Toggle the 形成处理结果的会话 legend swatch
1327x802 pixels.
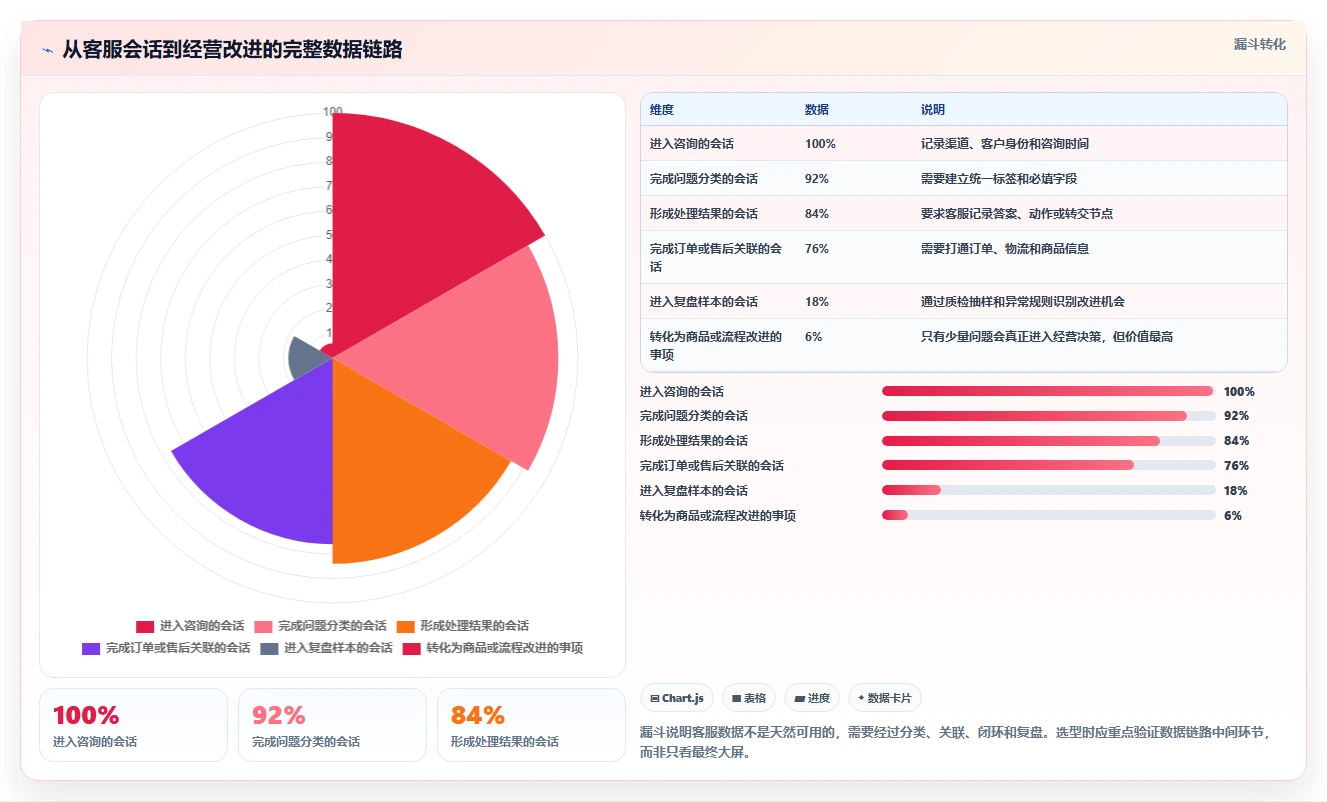(x=405, y=626)
